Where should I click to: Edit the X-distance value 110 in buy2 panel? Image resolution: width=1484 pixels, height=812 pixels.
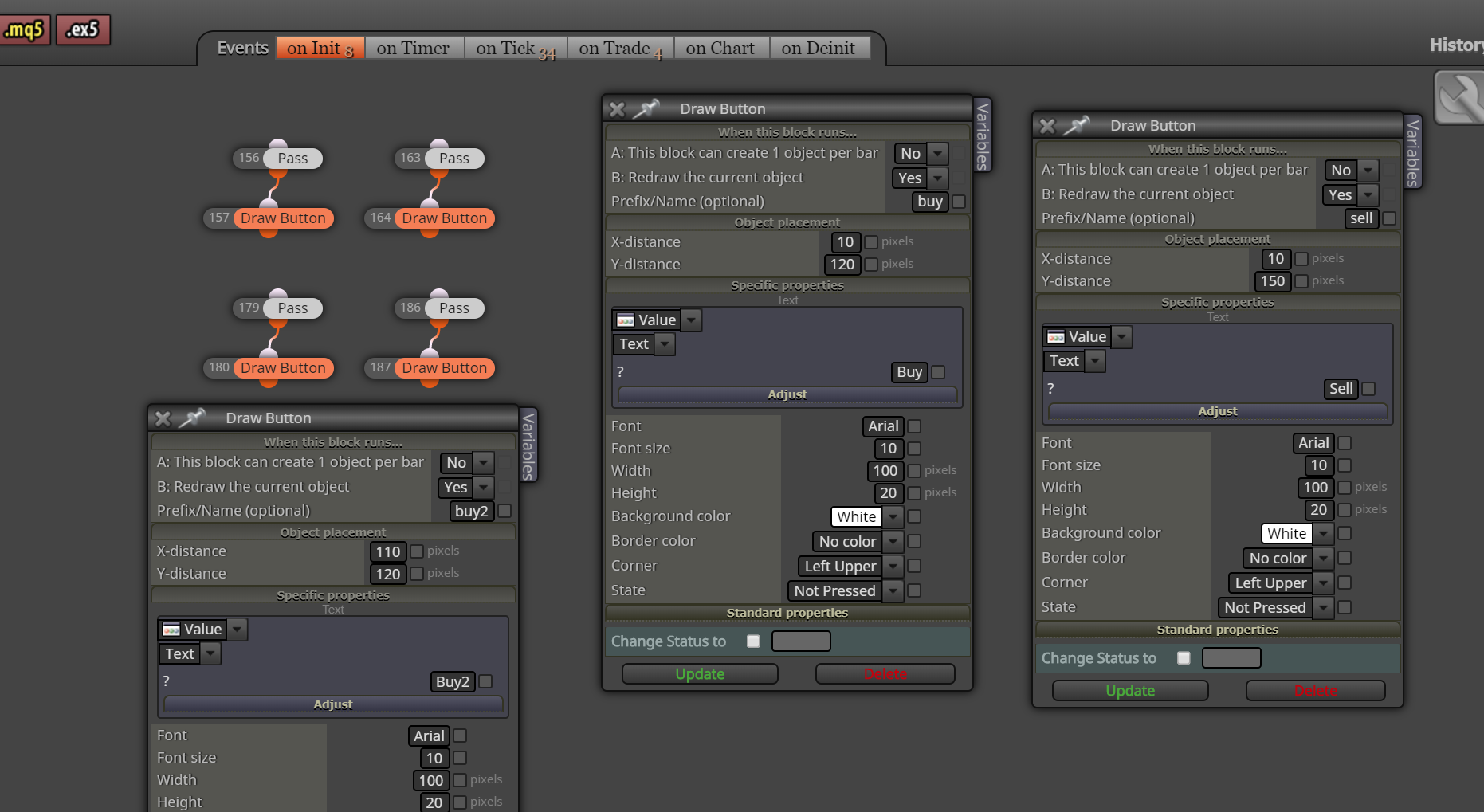388,551
